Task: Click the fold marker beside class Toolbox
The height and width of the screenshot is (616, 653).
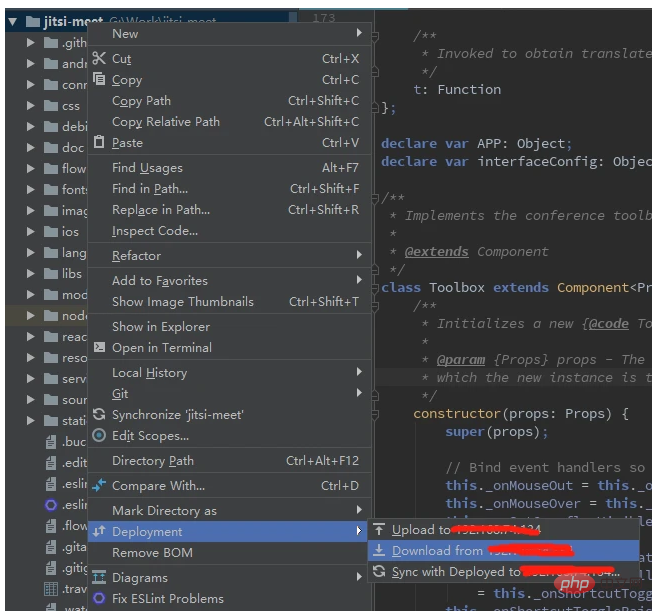Action: [x=375, y=288]
